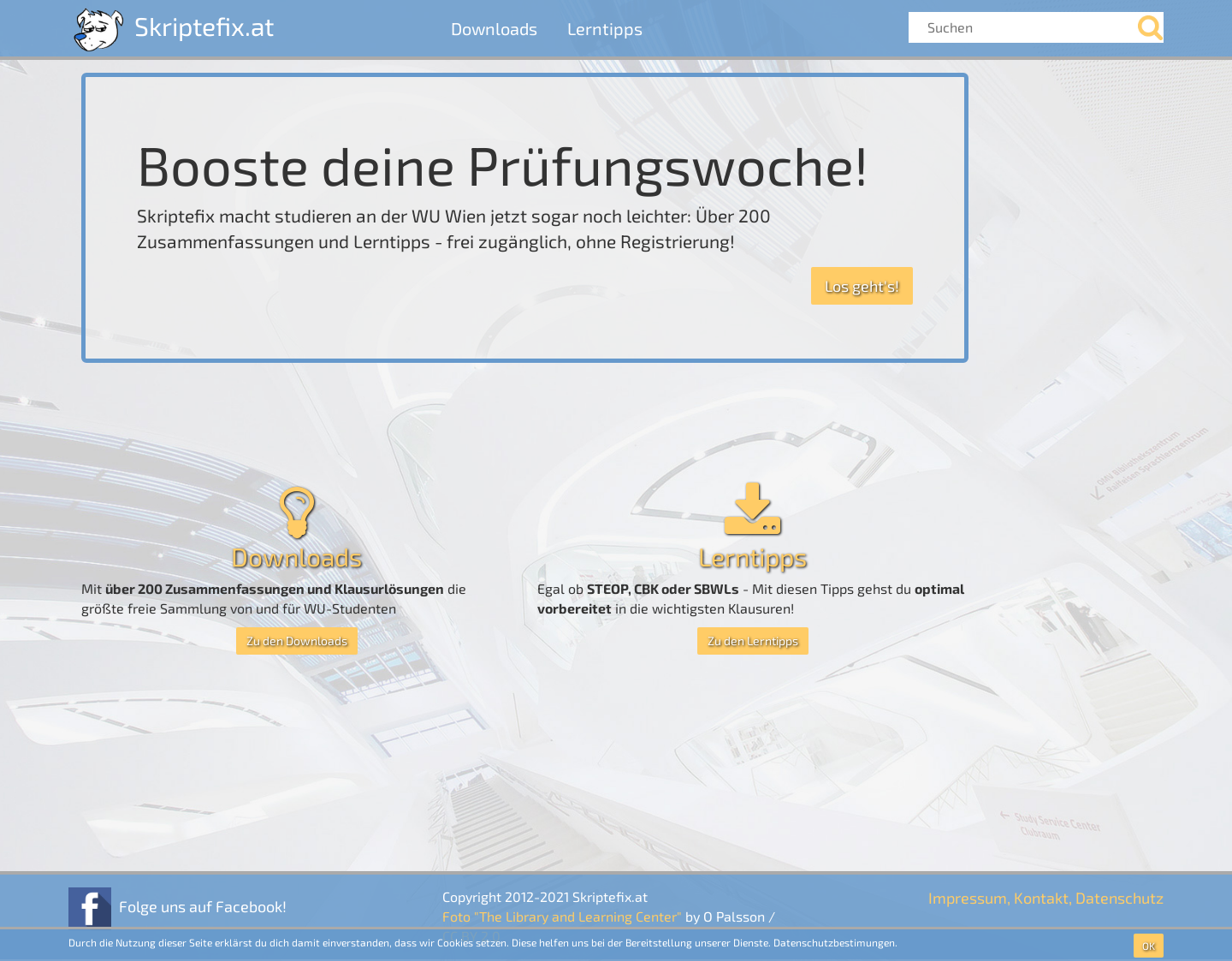Click the download tray icon above Lerntipps

tap(753, 508)
